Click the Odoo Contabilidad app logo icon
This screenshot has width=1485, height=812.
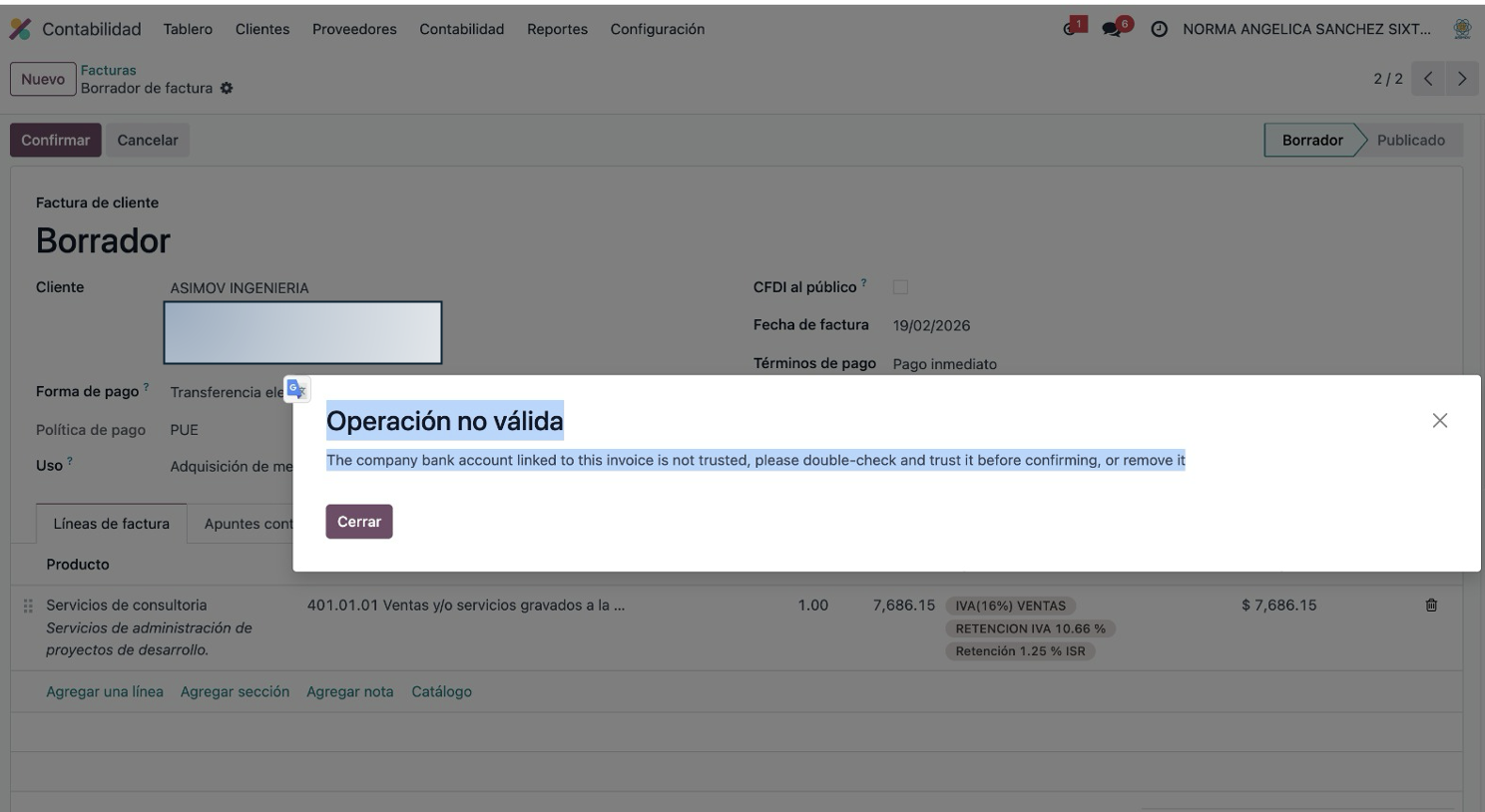point(20,29)
